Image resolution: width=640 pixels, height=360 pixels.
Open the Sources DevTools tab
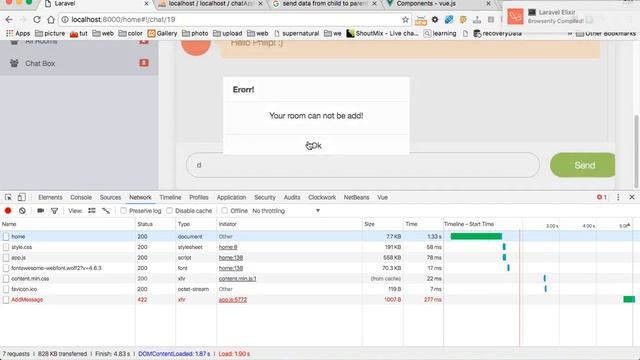pos(110,197)
